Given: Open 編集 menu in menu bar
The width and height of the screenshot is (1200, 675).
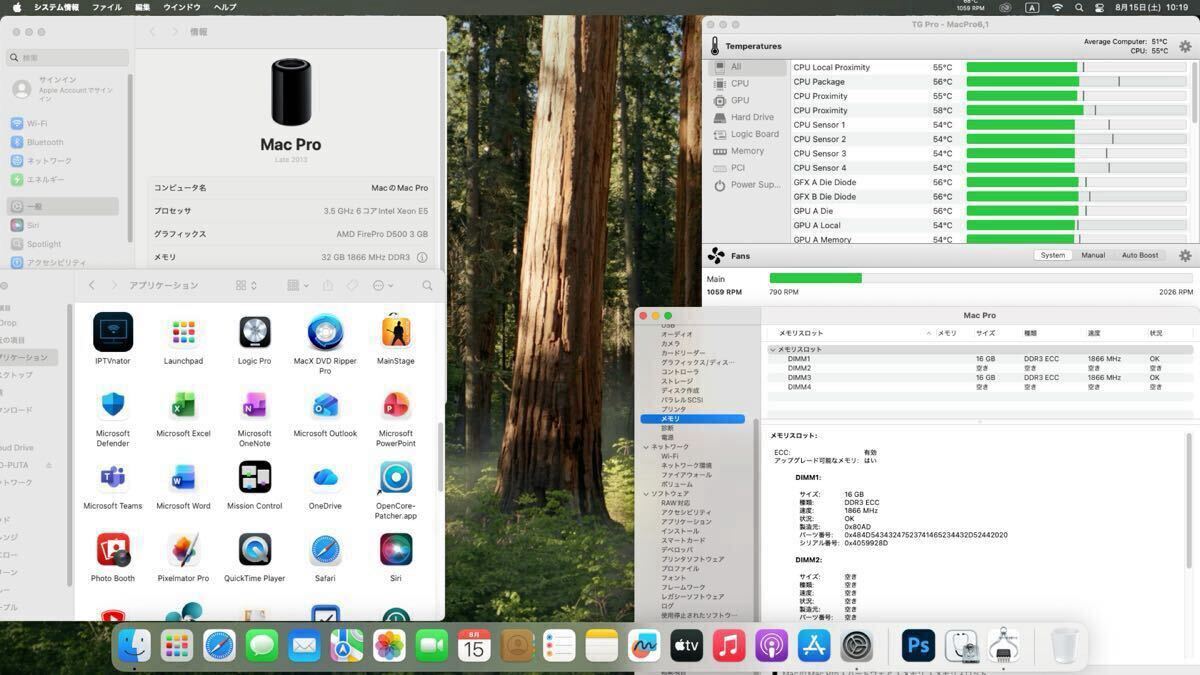Looking at the screenshot, I should coord(143,7).
